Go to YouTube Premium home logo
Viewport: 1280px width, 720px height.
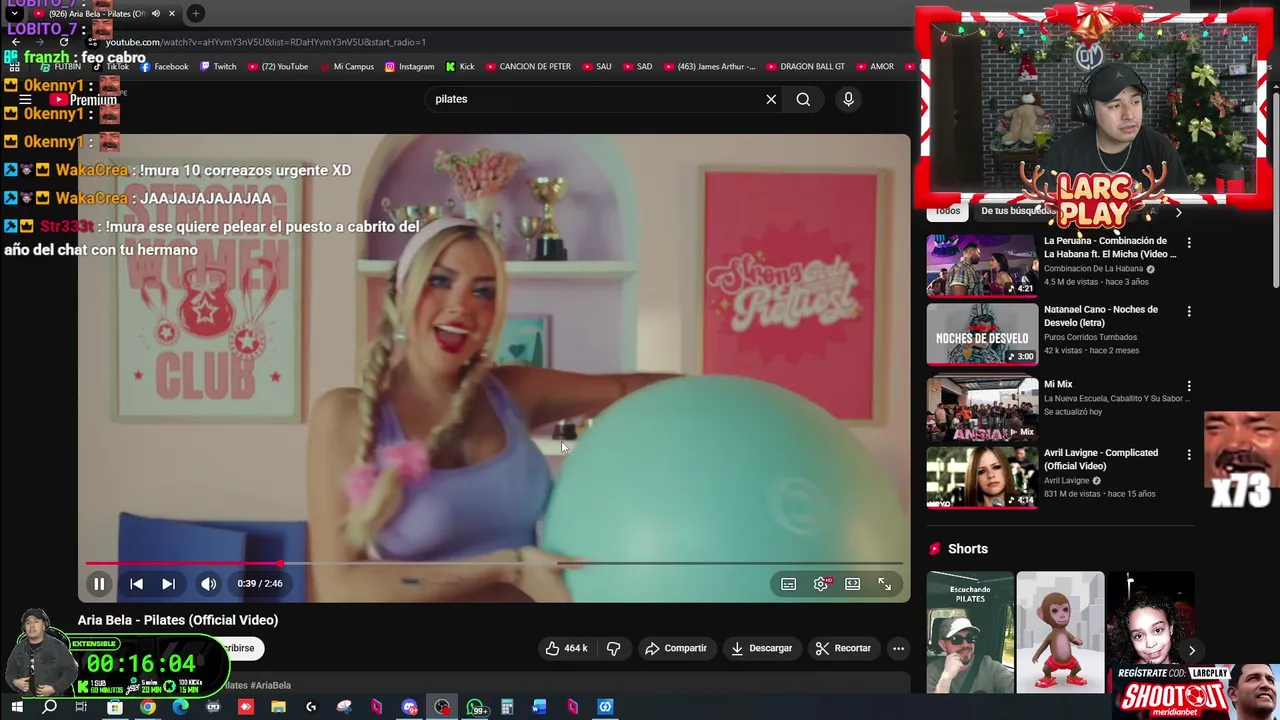[x=84, y=100]
